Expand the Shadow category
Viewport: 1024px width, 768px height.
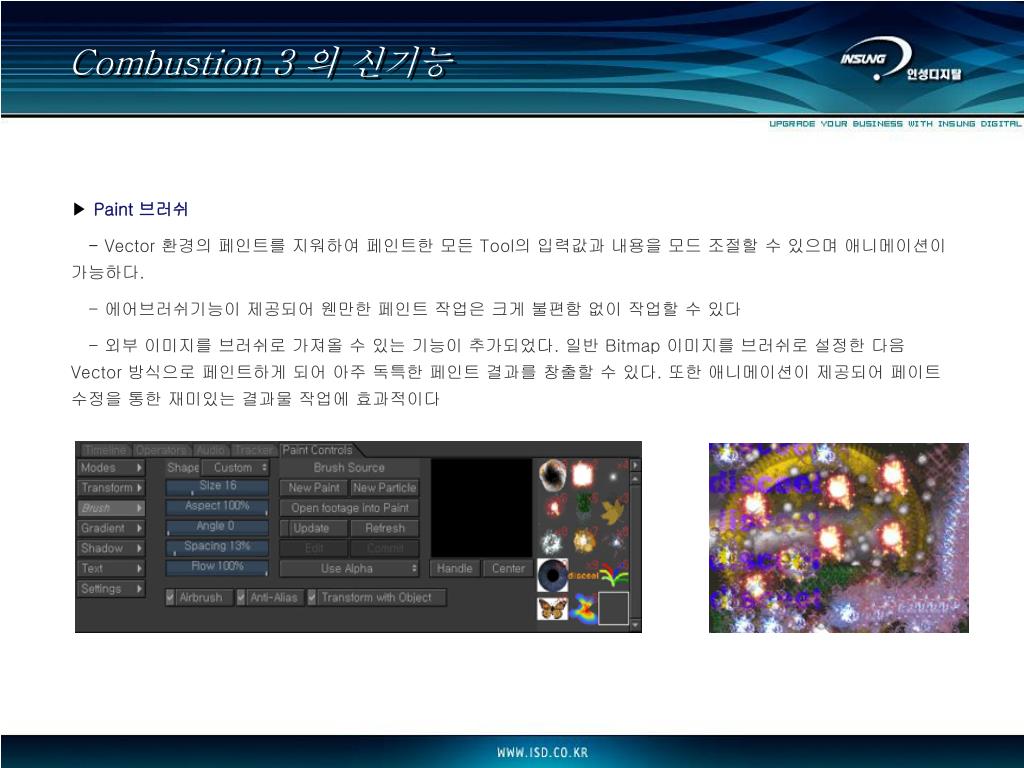point(111,549)
